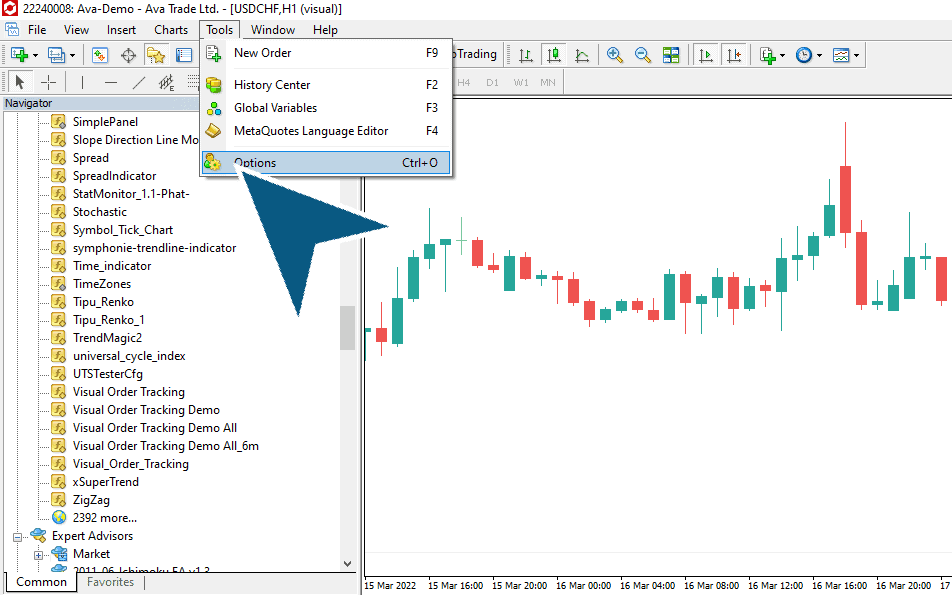Open the Profiles toolbar icon
This screenshot has height=595, width=952.
click(56, 55)
